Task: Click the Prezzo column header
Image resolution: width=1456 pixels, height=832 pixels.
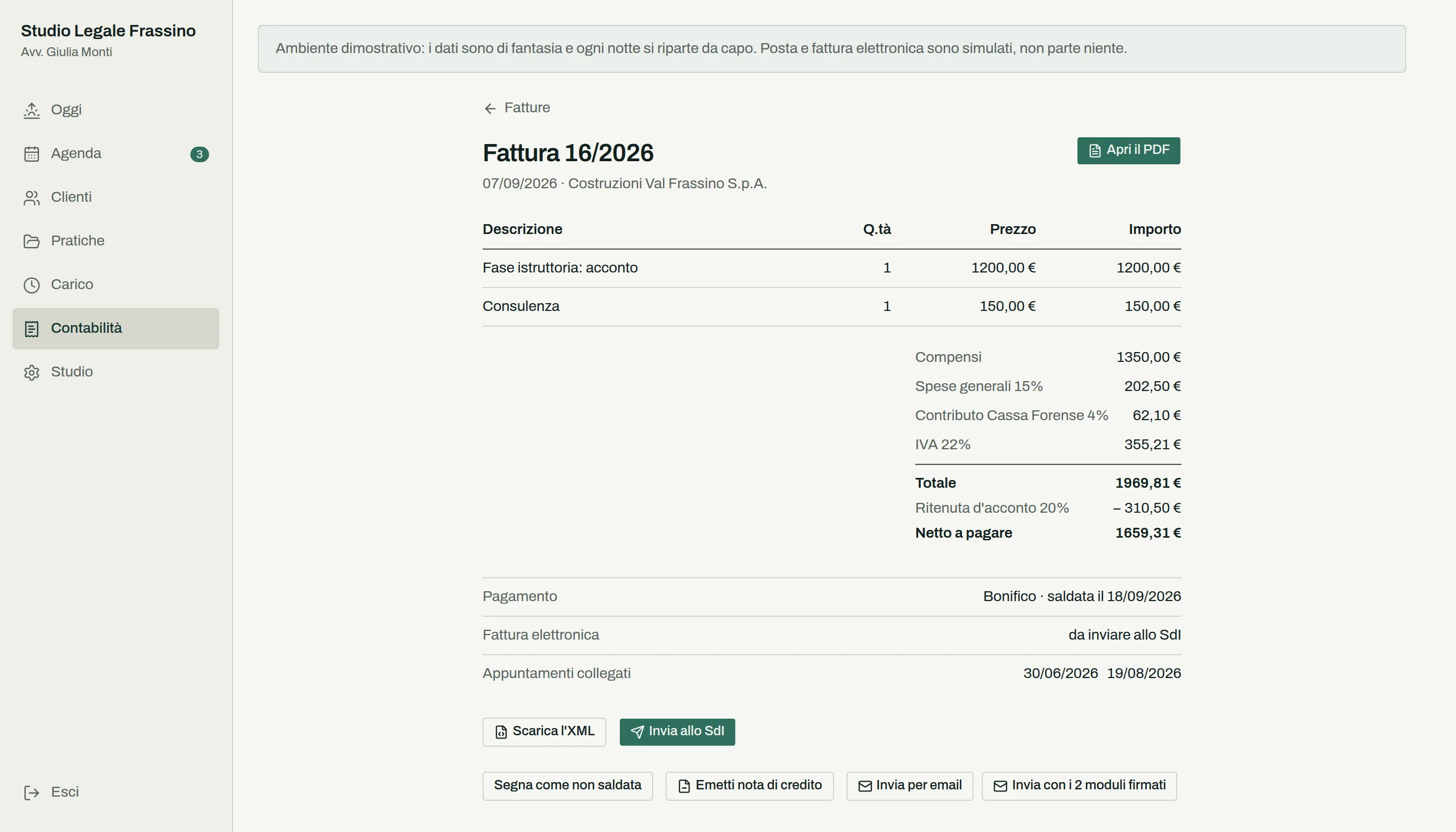Action: [1012, 229]
